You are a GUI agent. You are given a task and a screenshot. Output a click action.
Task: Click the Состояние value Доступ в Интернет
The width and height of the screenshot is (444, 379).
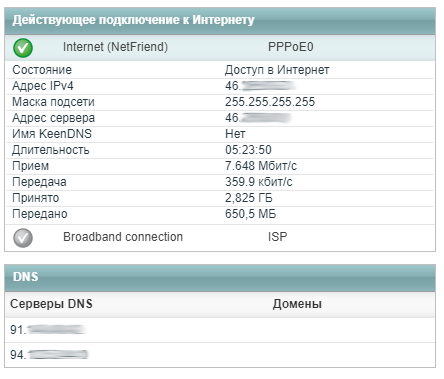277,70
